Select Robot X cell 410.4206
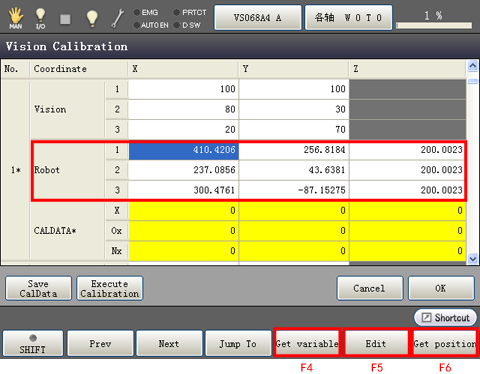Viewport: 480px width, 374px height. tap(183, 150)
